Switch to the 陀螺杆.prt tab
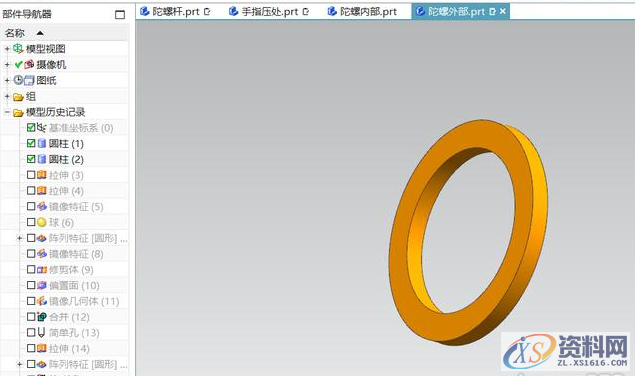The image size is (635, 376). [x=175, y=12]
